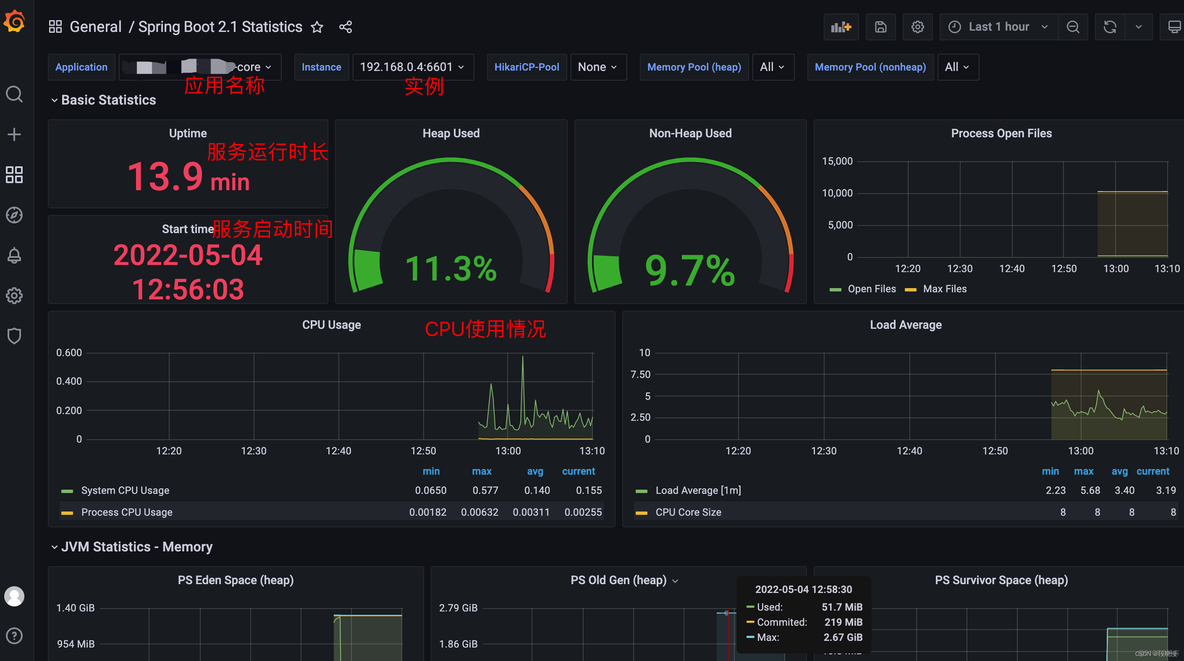Click the CPU Usage panel title
The height and width of the screenshot is (661, 1184).
[331, 325]
